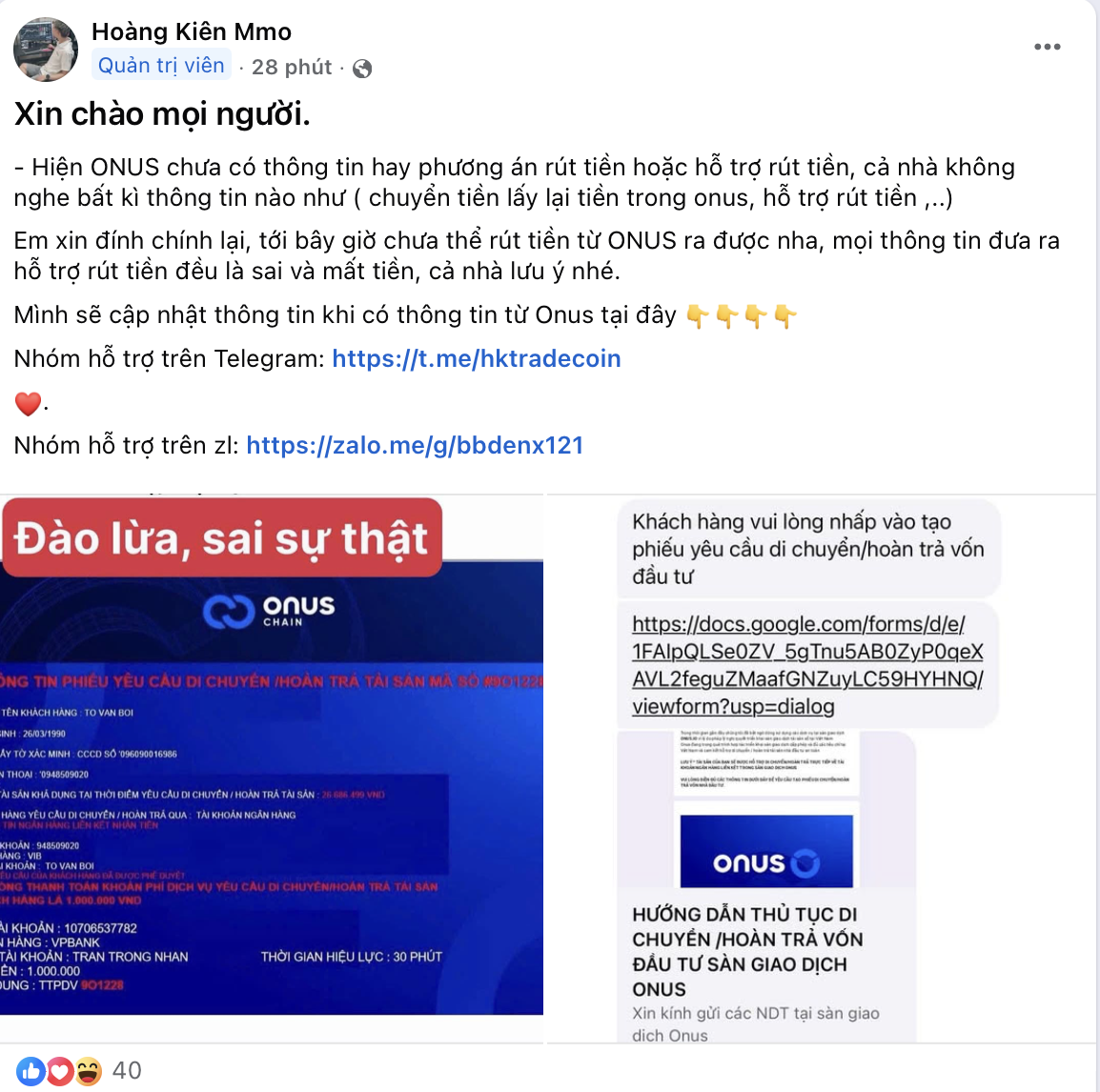
Task: Open the blue ONUS scam notice image
Action: (x=272, y=754)
